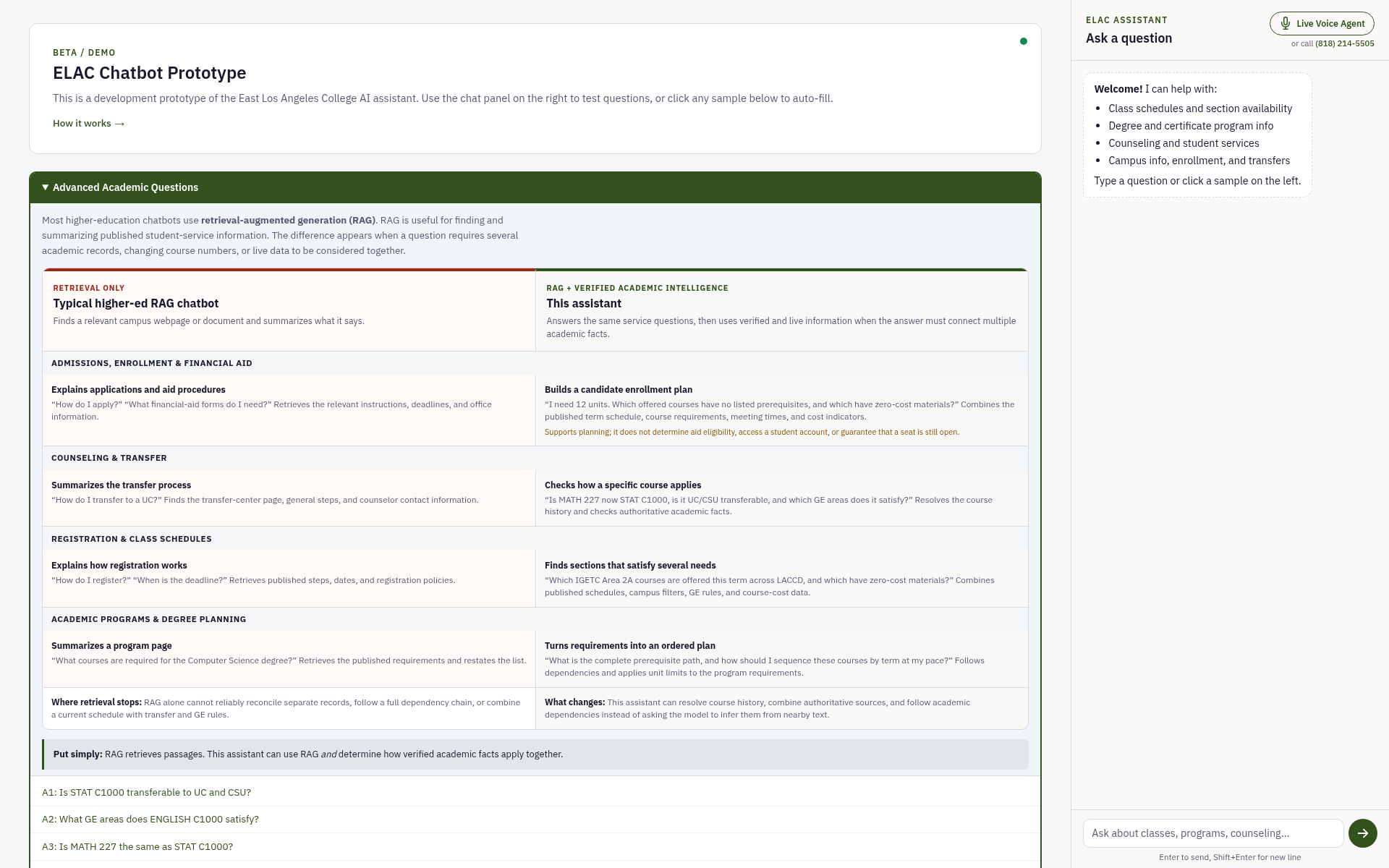Viewport: 1389px width, 868px height.
Task: Click 'Summarizes the transfer process' text
Action: click(x=121, y=485)
